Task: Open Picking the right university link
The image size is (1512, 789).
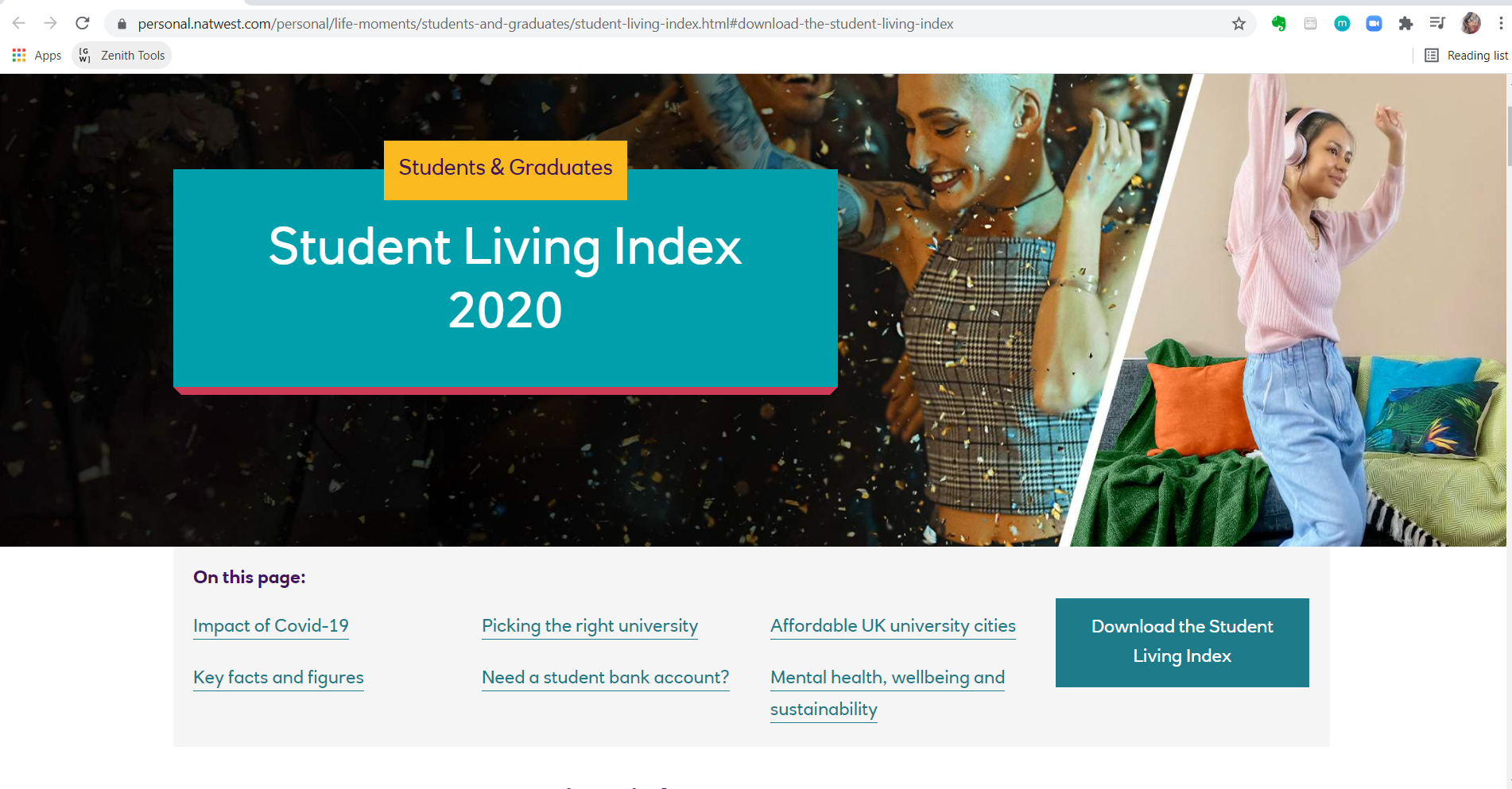Action: pos(590,626)
